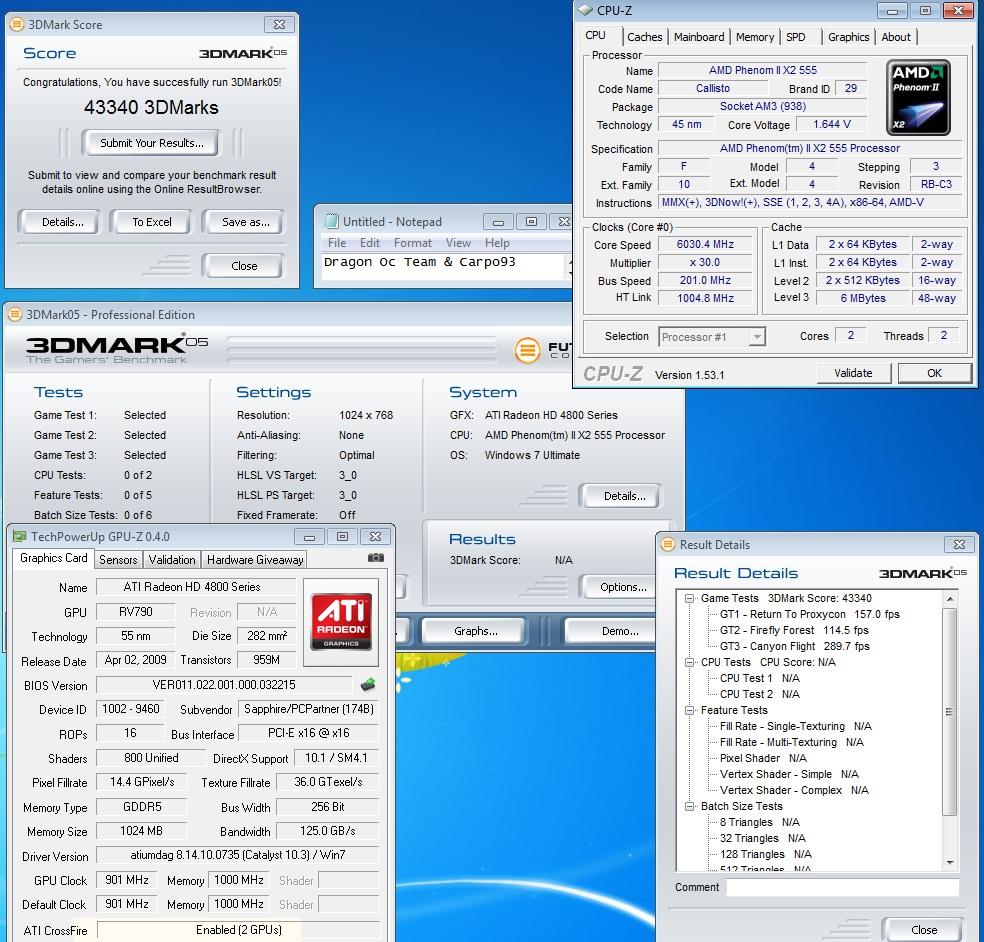Select GT3 - Canyon Flight result row

click(794, 646)
